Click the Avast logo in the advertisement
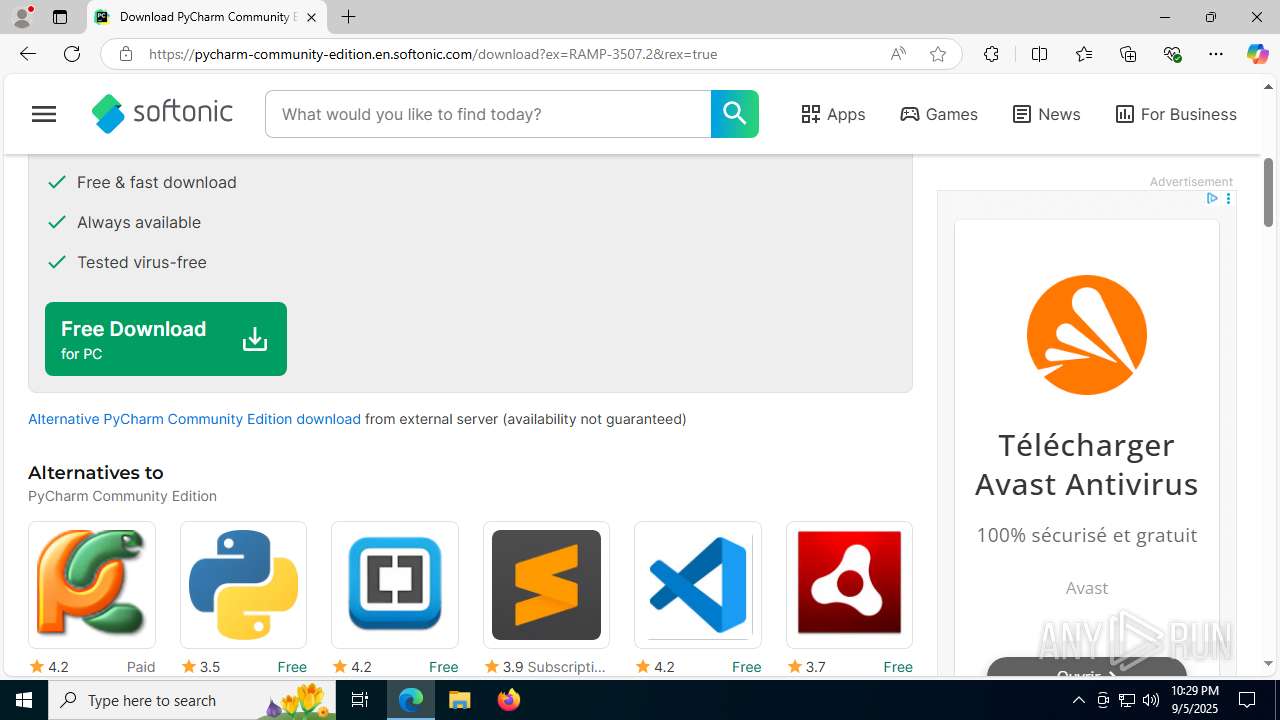Viewport: 1280px width, 720px height. tap(1087, 335)
